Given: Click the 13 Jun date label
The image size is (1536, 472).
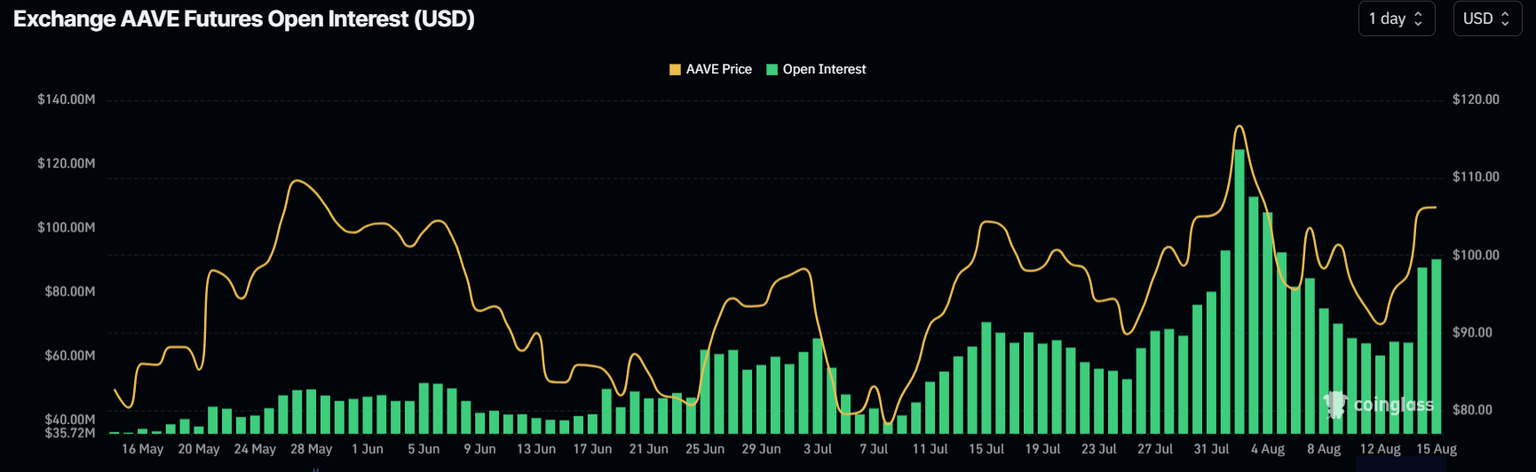Looking at the screenshot, I should click(535, 450).
